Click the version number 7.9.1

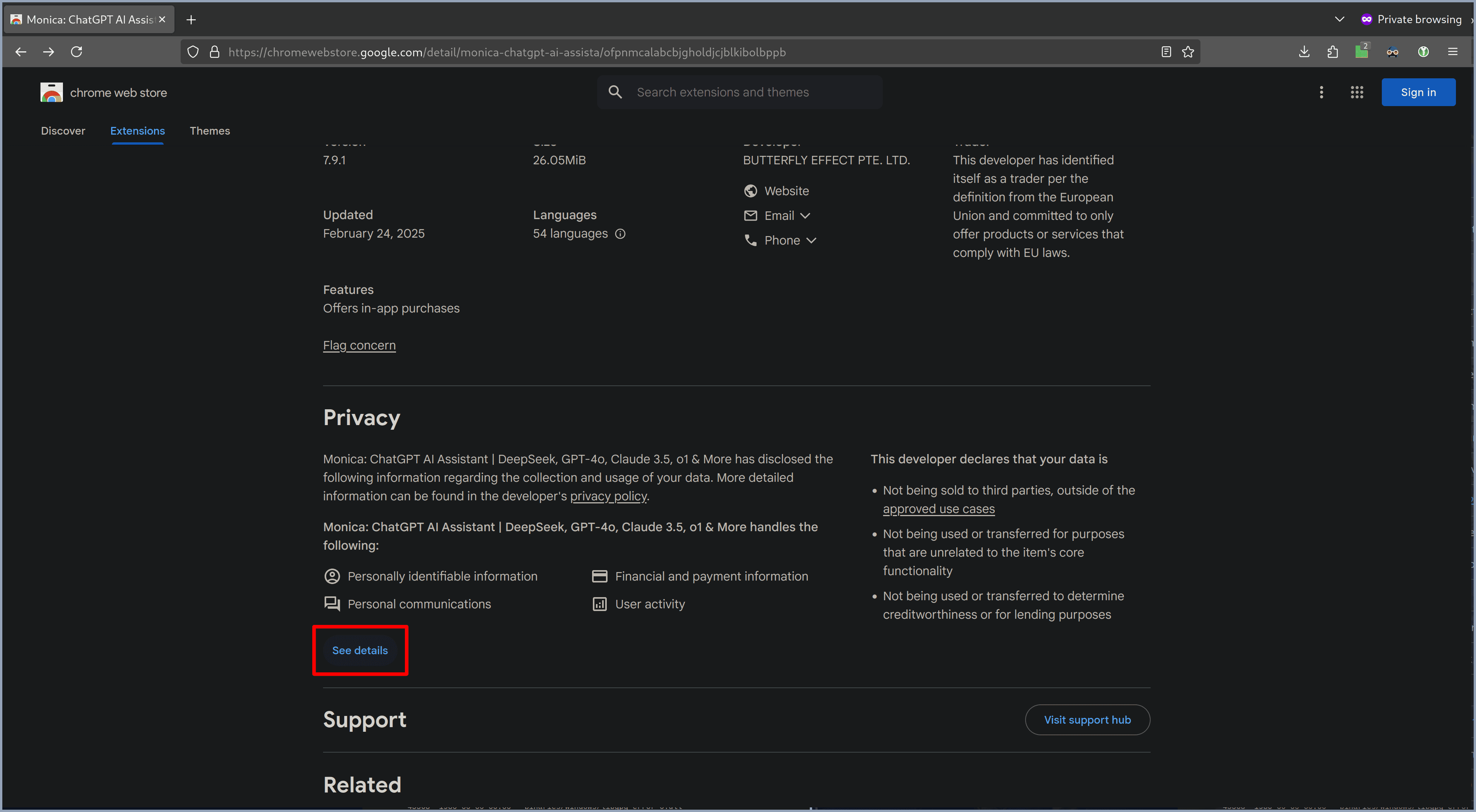tap(335, 160)
